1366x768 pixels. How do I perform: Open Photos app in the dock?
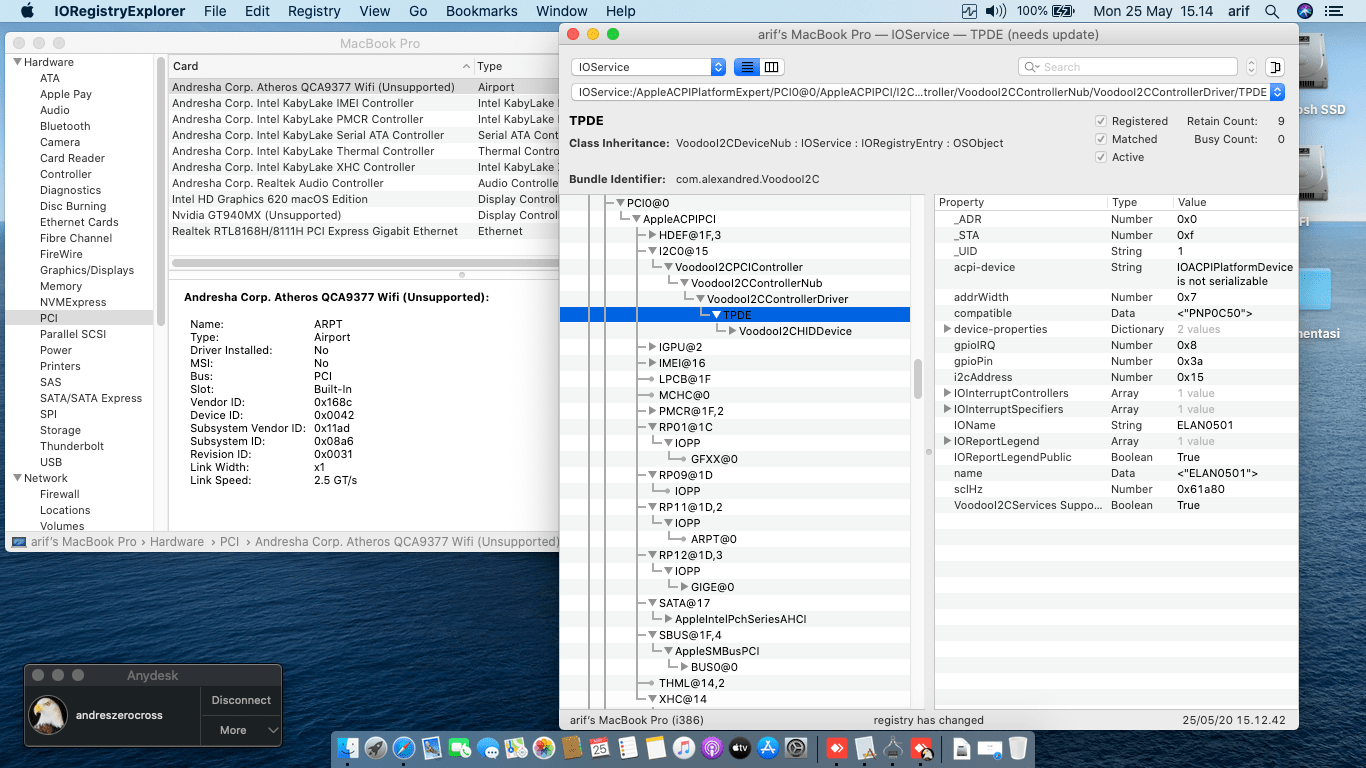[x=544, y=748]
